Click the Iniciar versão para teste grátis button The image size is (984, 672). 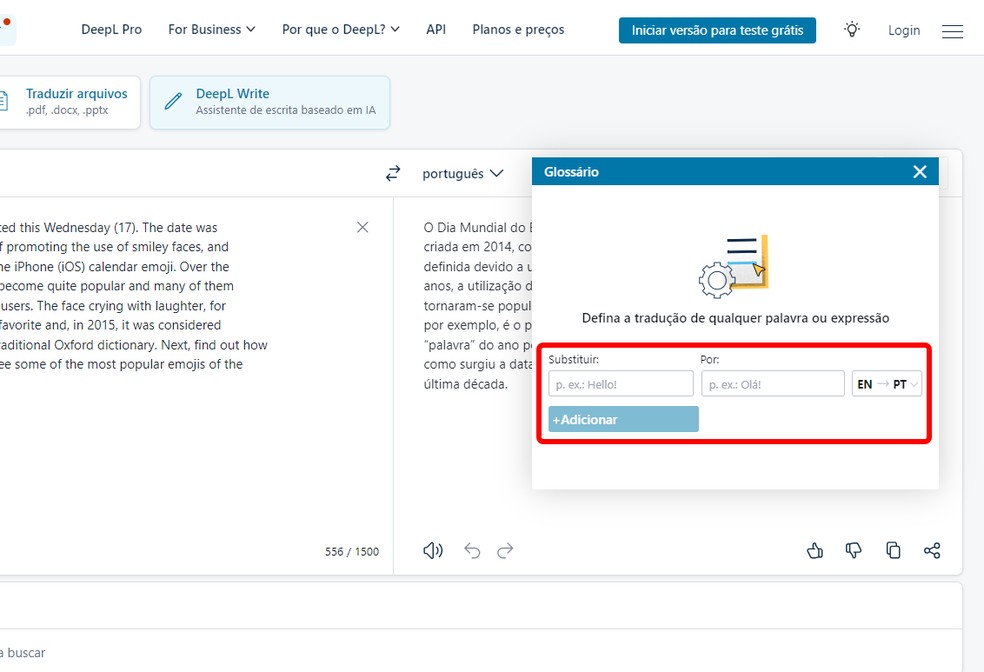click(x=717, y=30)
